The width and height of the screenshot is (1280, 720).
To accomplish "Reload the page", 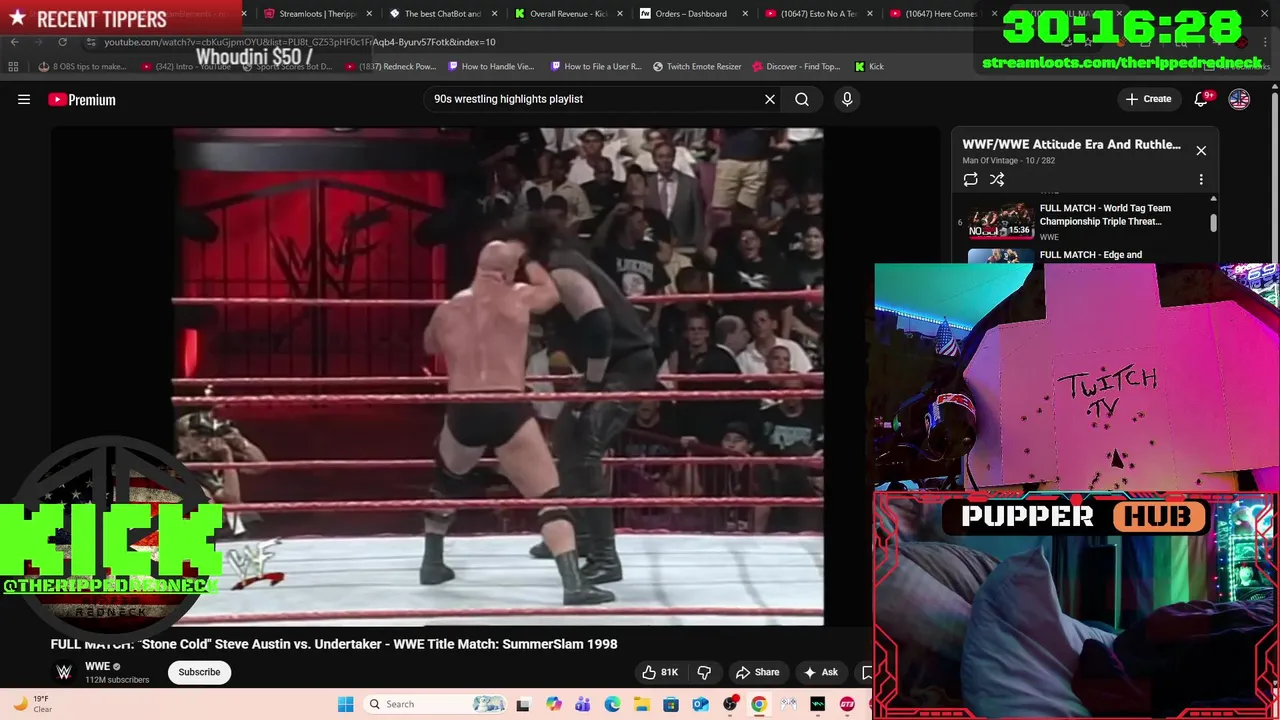I will [x=62, y=42].
